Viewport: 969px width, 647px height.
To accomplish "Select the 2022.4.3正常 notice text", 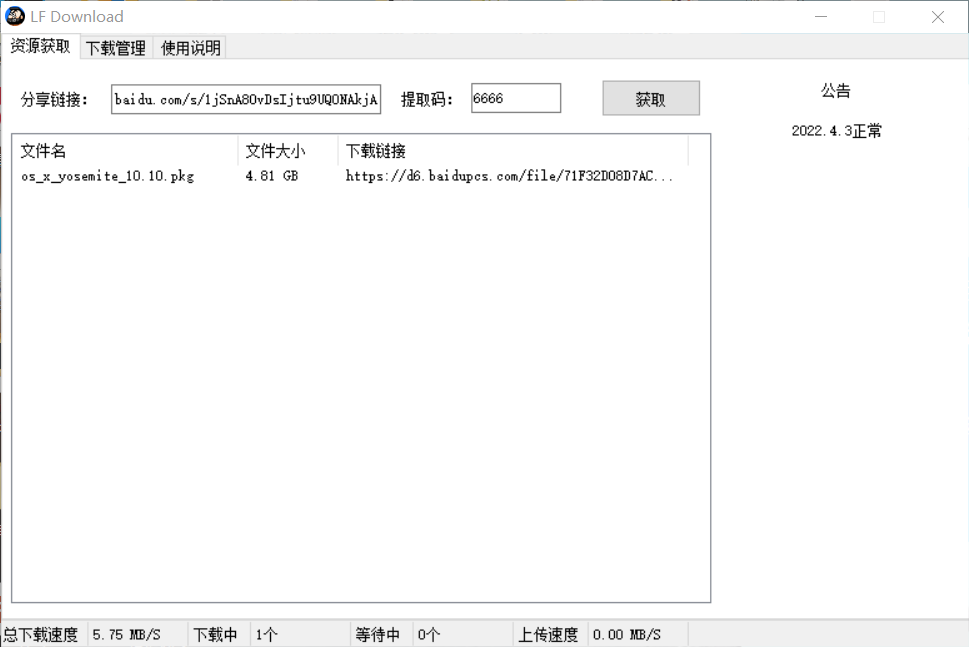I will coord(835,130).
